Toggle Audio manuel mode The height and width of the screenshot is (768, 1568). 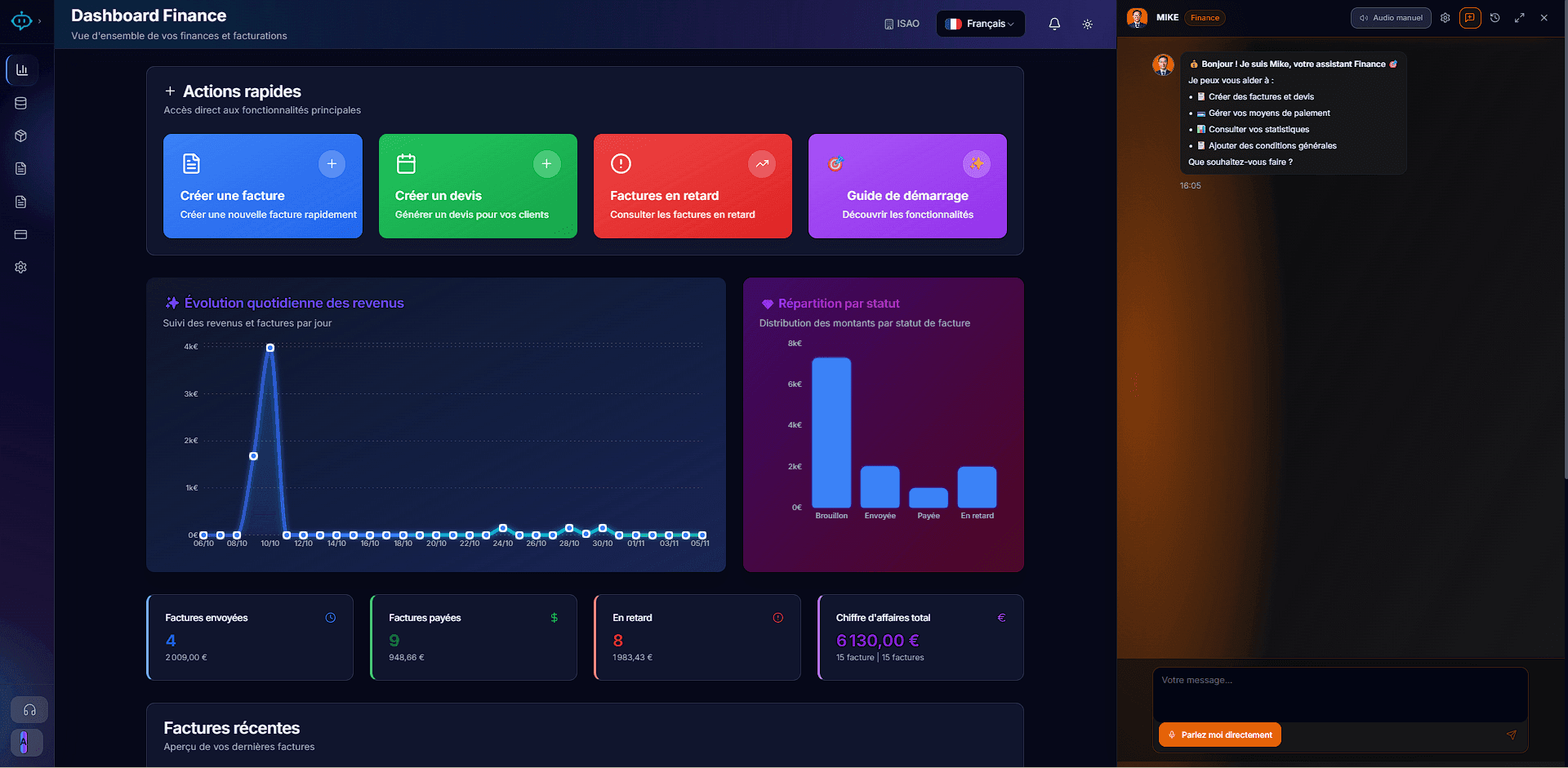pyautogui.click(x=1391, y=17)
